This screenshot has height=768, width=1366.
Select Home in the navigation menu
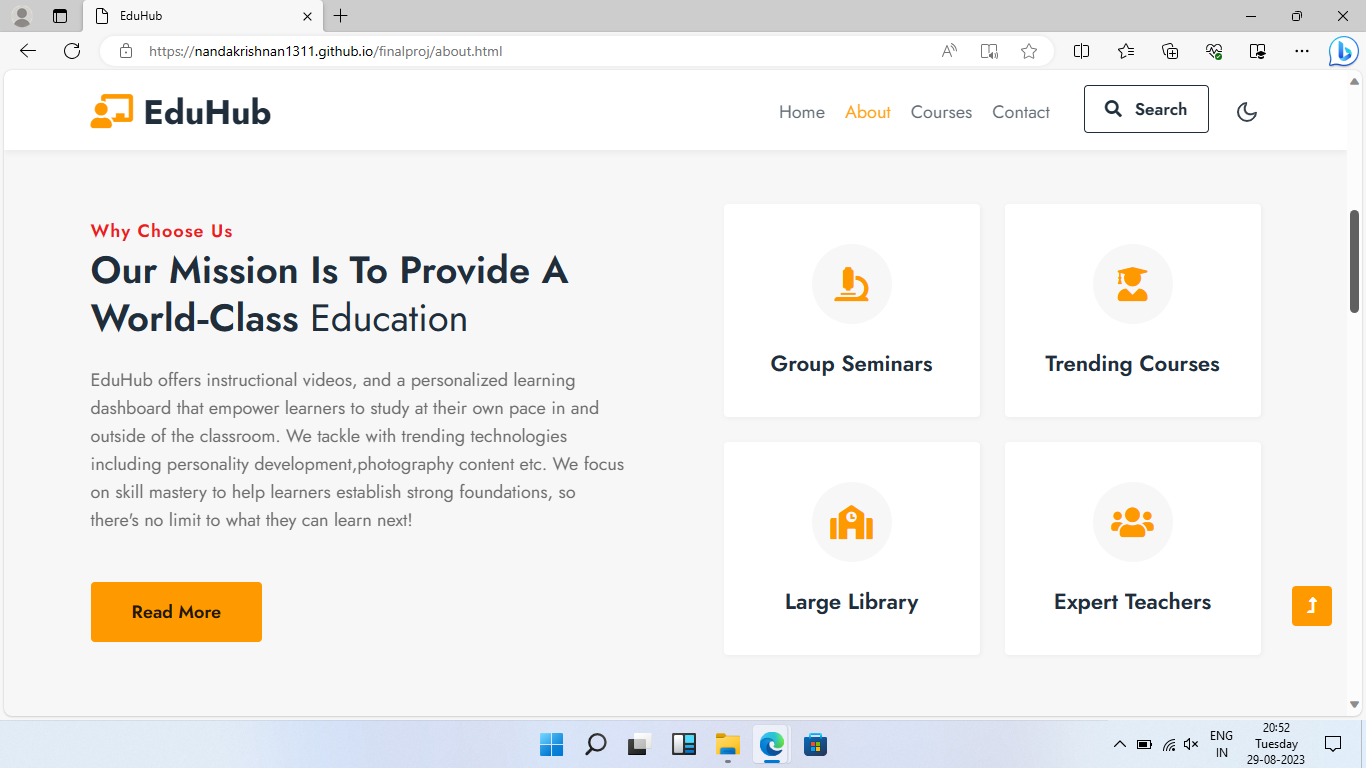[x=801, y=112]
